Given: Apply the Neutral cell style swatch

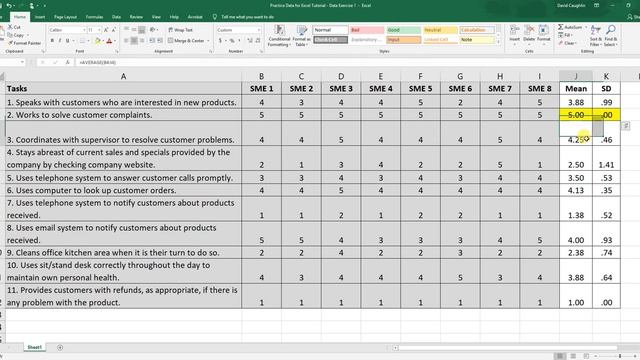Looking at the screenshot, I should coord(440,30).
